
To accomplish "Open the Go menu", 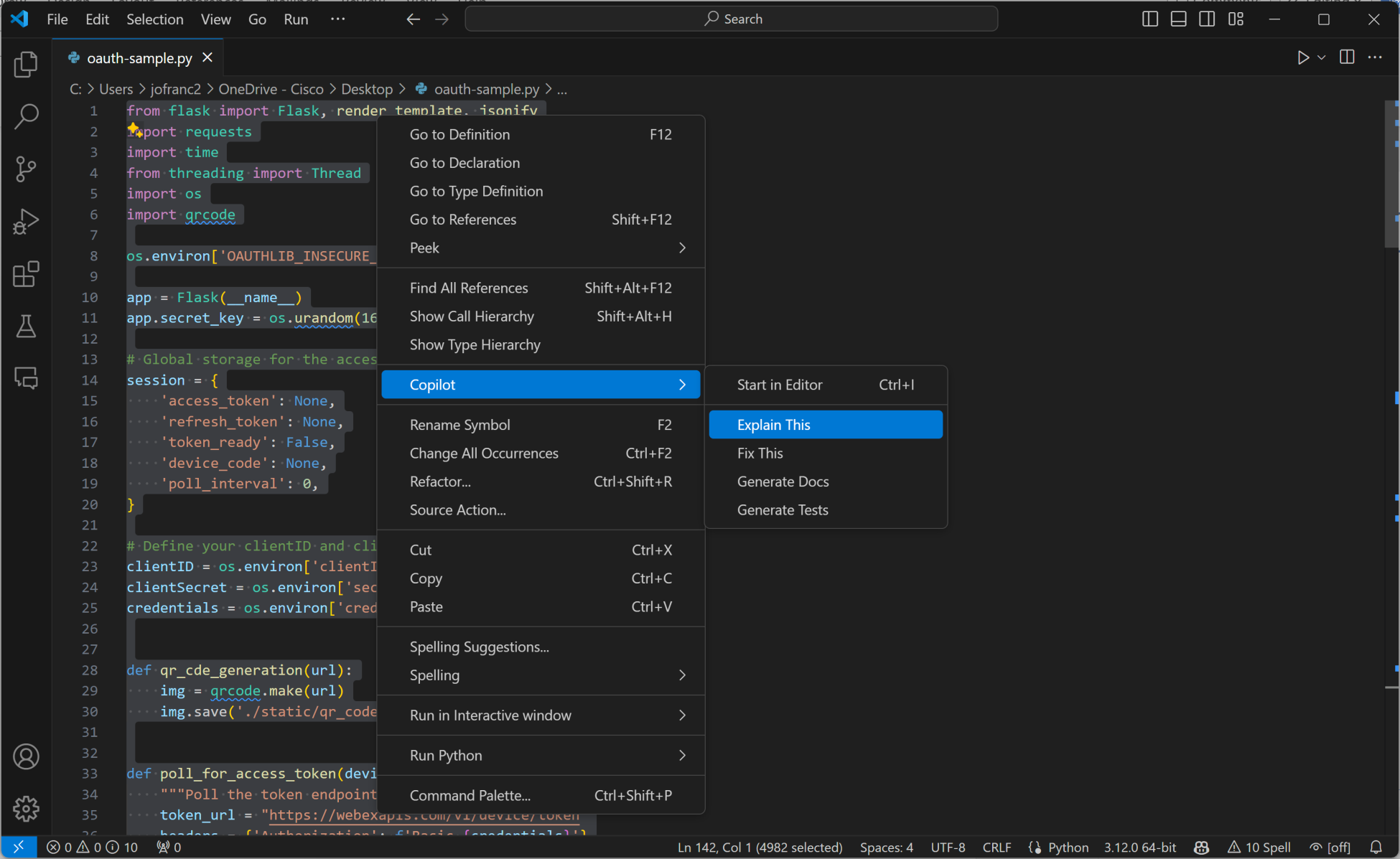I will click(257, 19).
